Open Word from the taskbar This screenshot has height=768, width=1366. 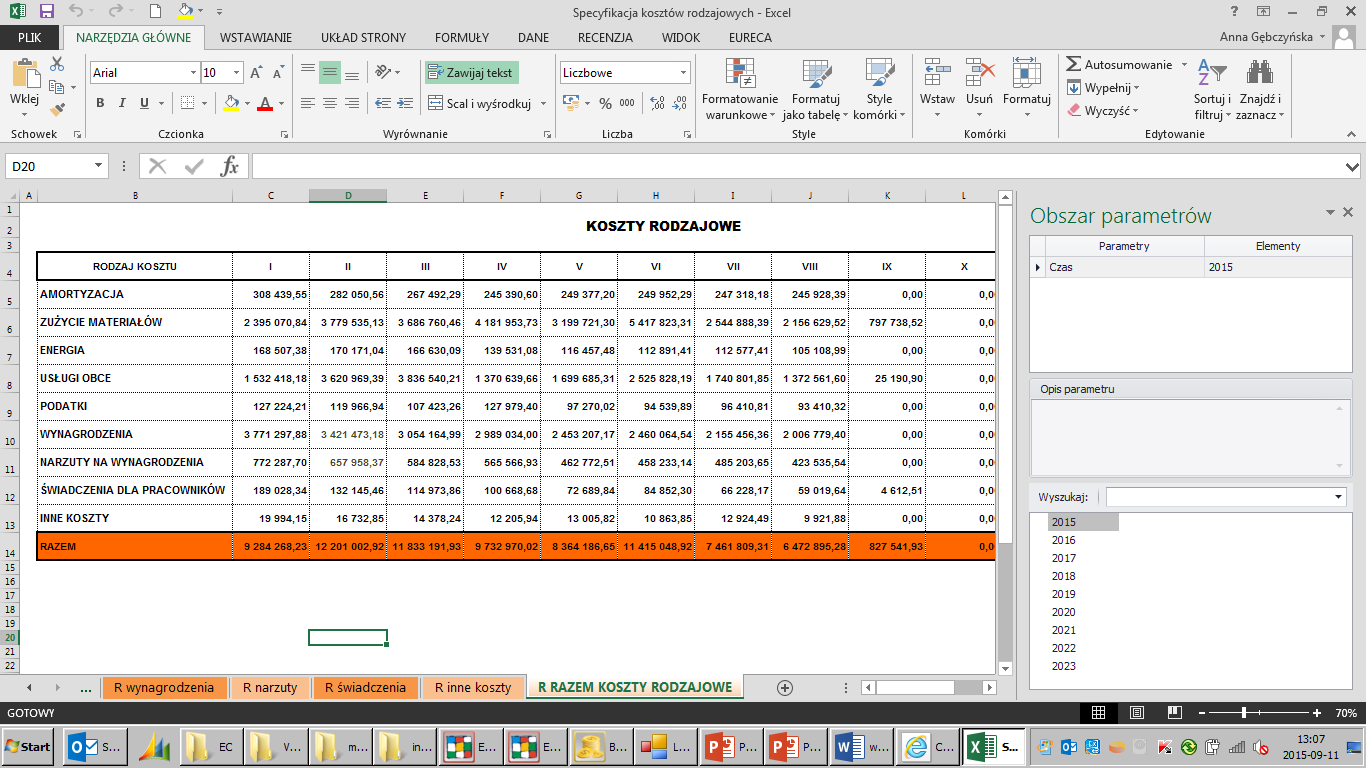[862, 747]
